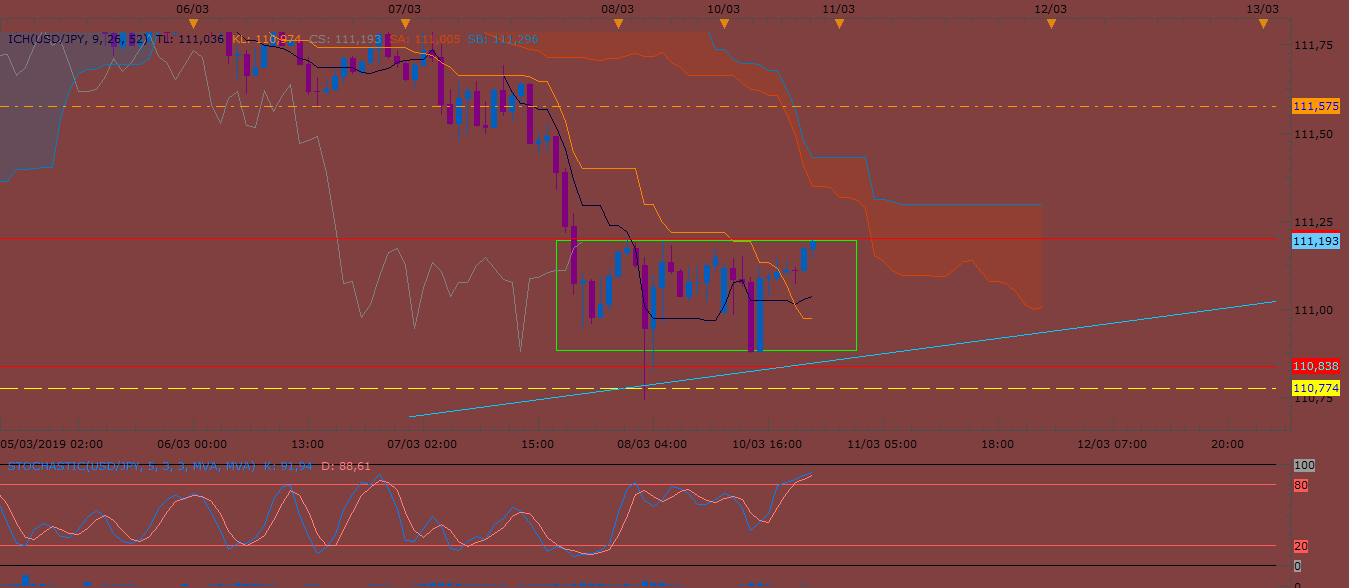Click the 10/03 date marker triangle
The height and width of the screenshot is (588, 1349).
pyautogui.click(x=723, y=23)
